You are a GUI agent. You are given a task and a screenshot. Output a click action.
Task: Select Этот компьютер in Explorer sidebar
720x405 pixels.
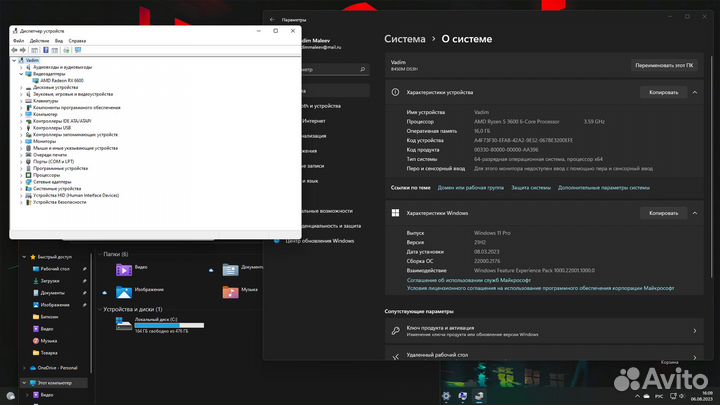point(54,383)
